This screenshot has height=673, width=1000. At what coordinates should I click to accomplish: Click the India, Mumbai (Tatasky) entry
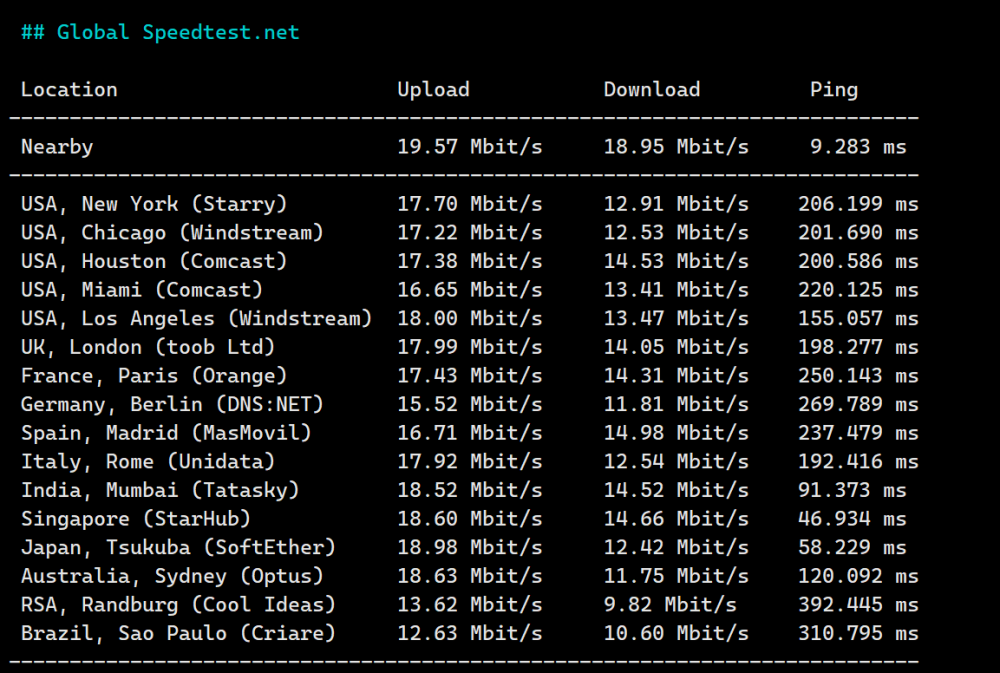pos(160,490)
